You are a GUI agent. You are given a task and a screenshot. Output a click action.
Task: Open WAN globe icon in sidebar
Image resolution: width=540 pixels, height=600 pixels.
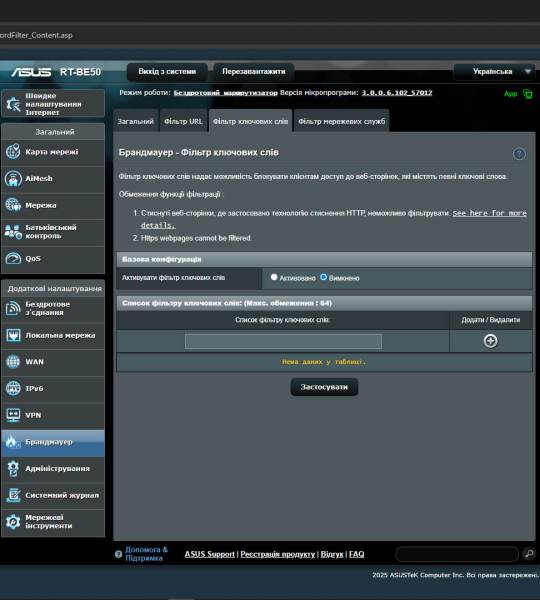click(x=13, y=362)
